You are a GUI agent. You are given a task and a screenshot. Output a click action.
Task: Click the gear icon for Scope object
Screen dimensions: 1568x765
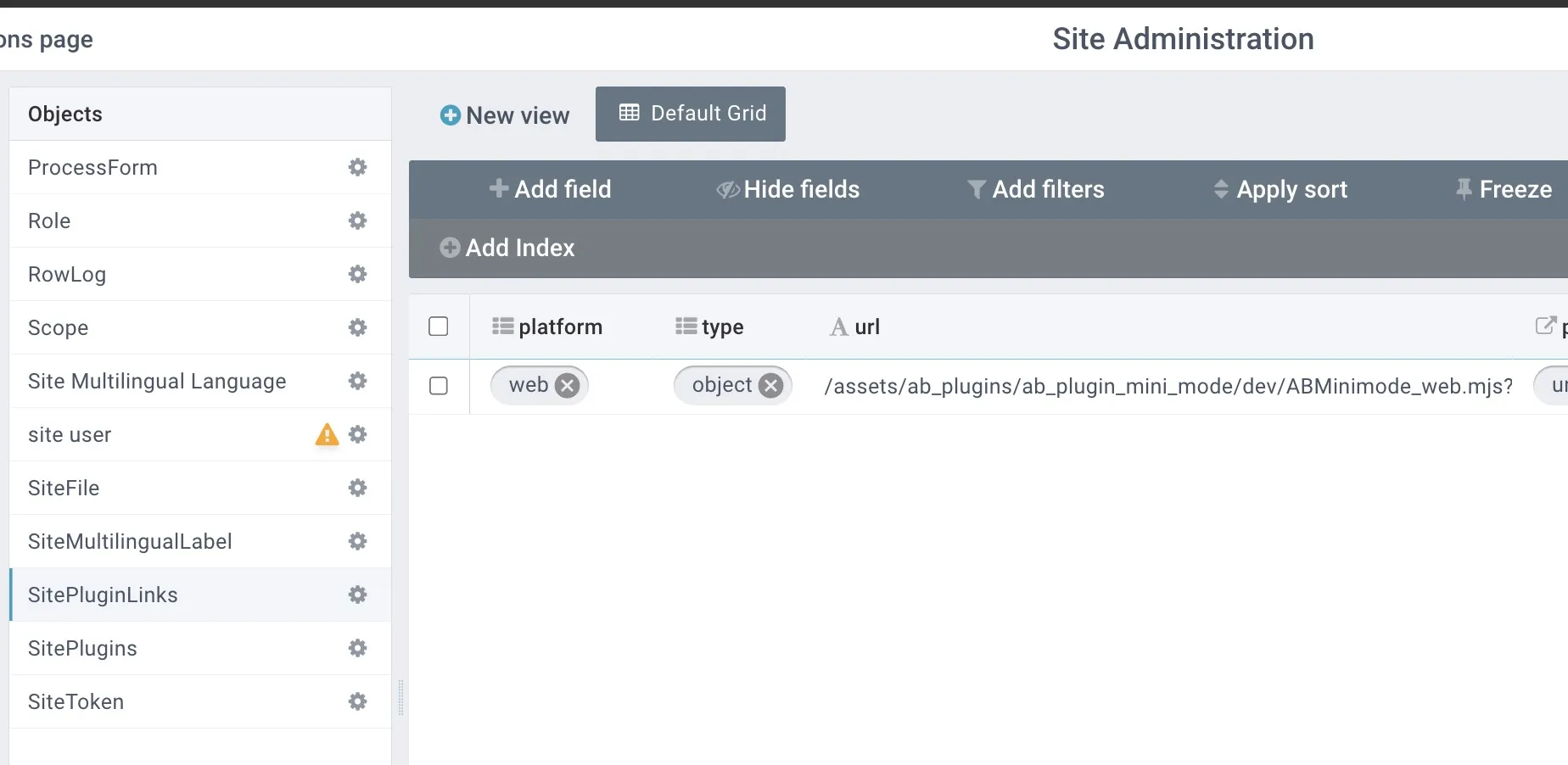click(x=357, y=327)
